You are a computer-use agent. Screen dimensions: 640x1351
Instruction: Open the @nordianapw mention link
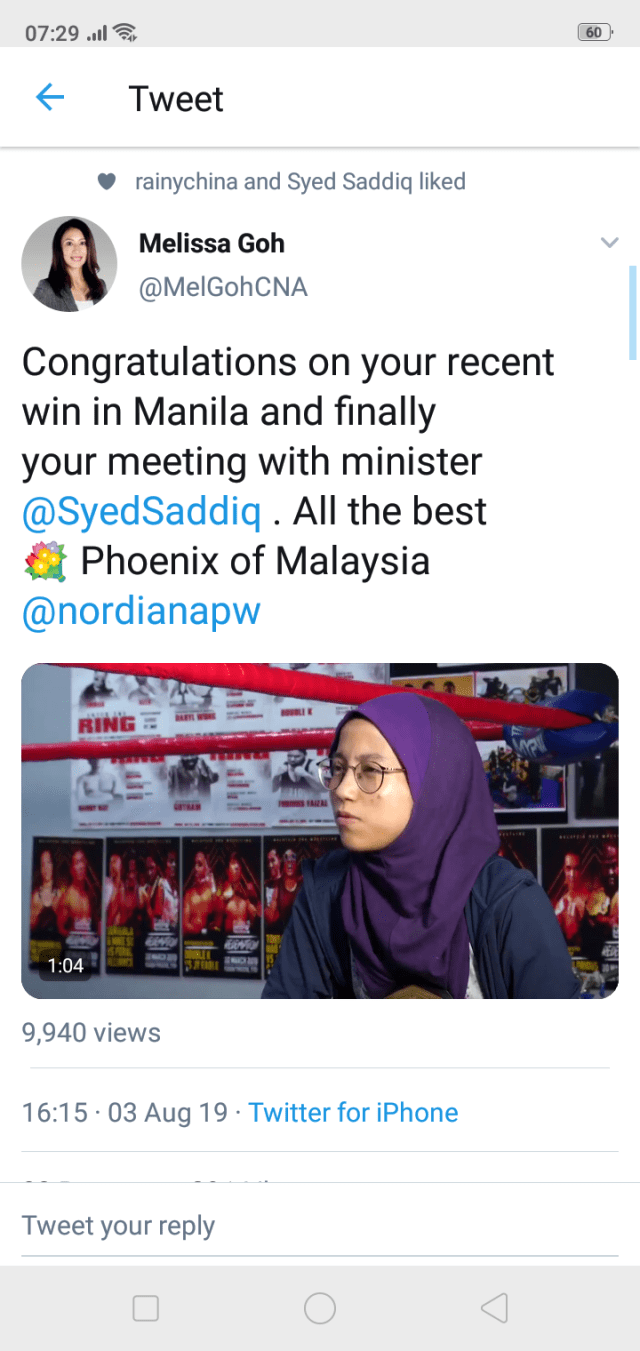point(141,611)
